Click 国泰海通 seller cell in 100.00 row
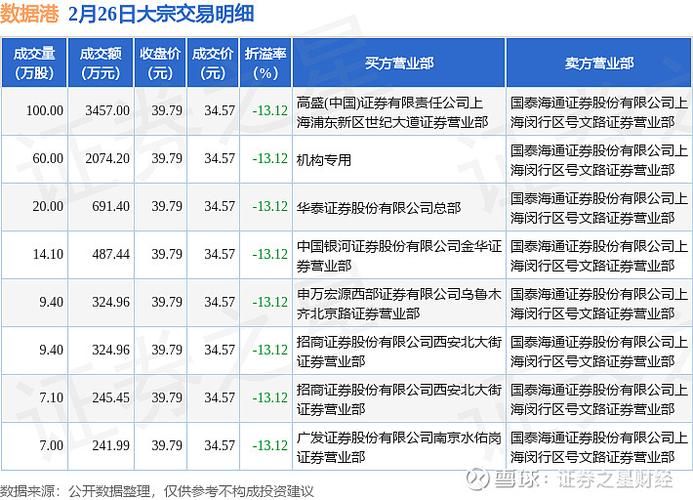The height and width of the screenshot is (500, 693). click(599, 112)
